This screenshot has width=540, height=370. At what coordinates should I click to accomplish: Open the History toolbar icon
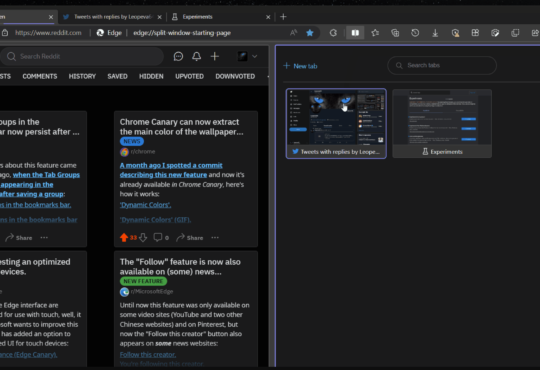click(415, 33)
